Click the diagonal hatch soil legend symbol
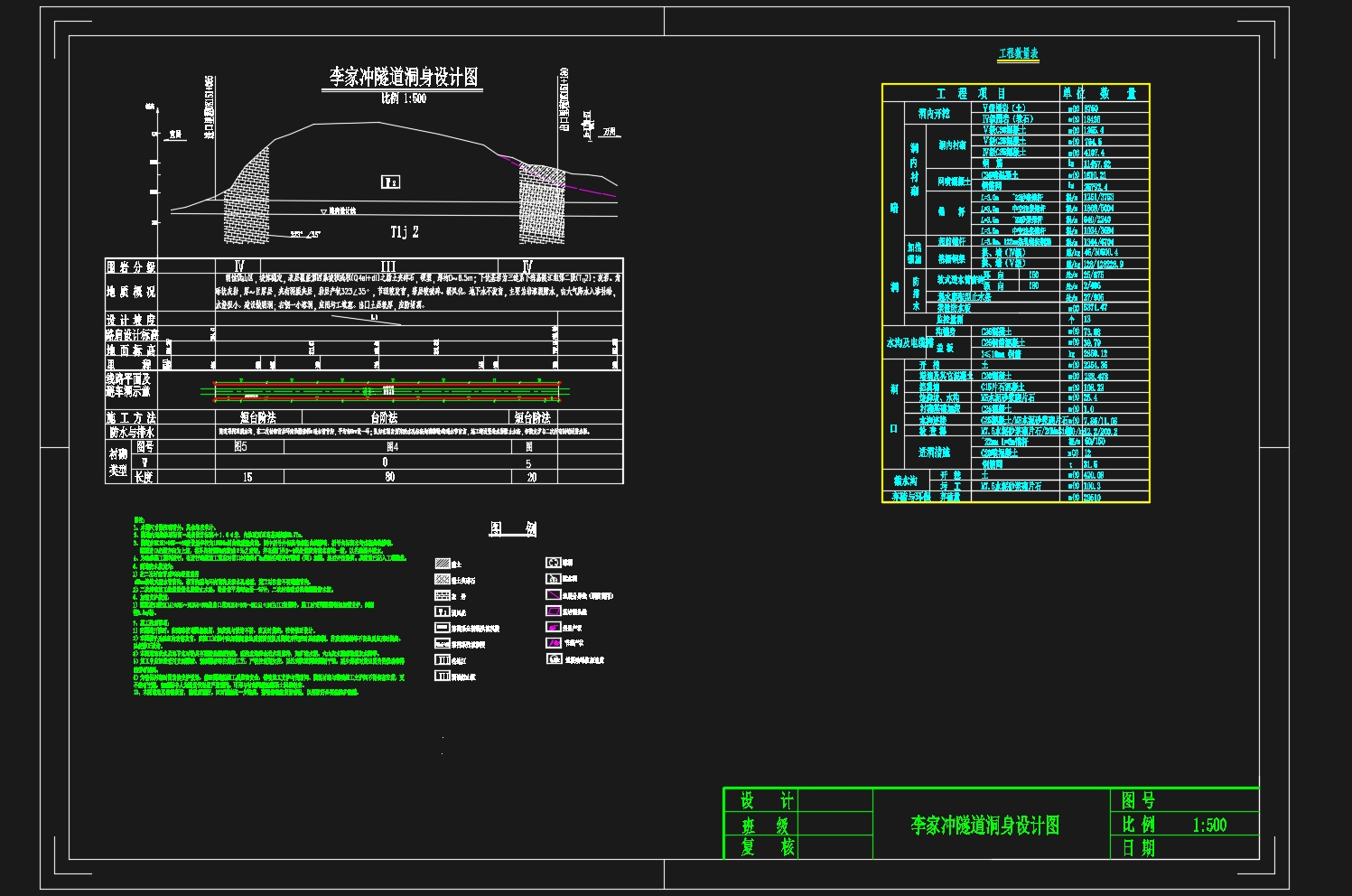The width and height of the screenshot is (1352, 896). pos(443,564)
